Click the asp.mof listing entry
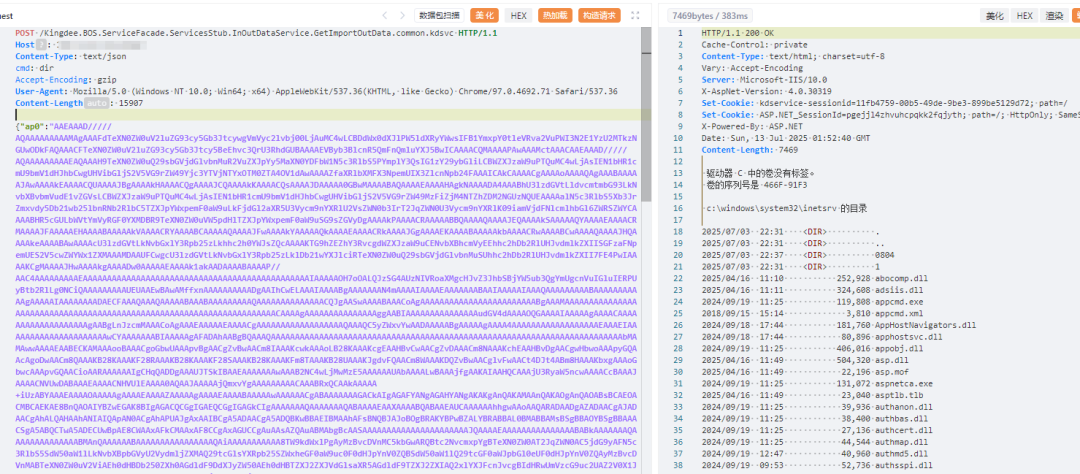Viewport: 1080px width, 474px height. [x=803, y=372]
